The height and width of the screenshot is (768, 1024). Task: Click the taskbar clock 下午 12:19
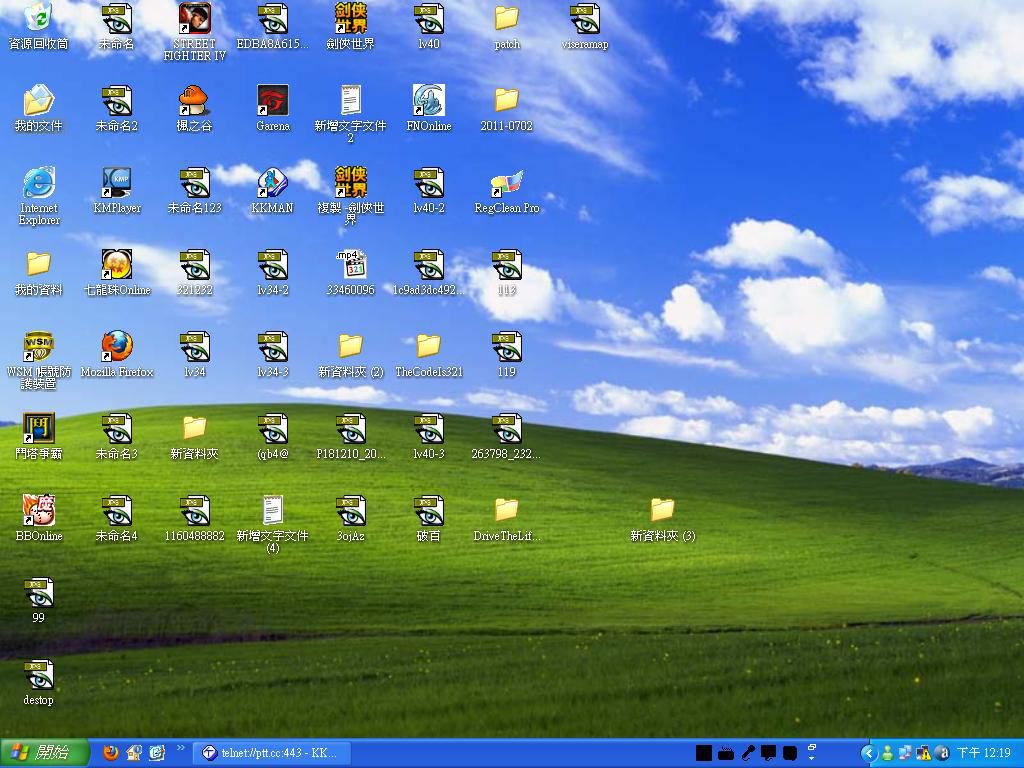[x=984, y=754]
